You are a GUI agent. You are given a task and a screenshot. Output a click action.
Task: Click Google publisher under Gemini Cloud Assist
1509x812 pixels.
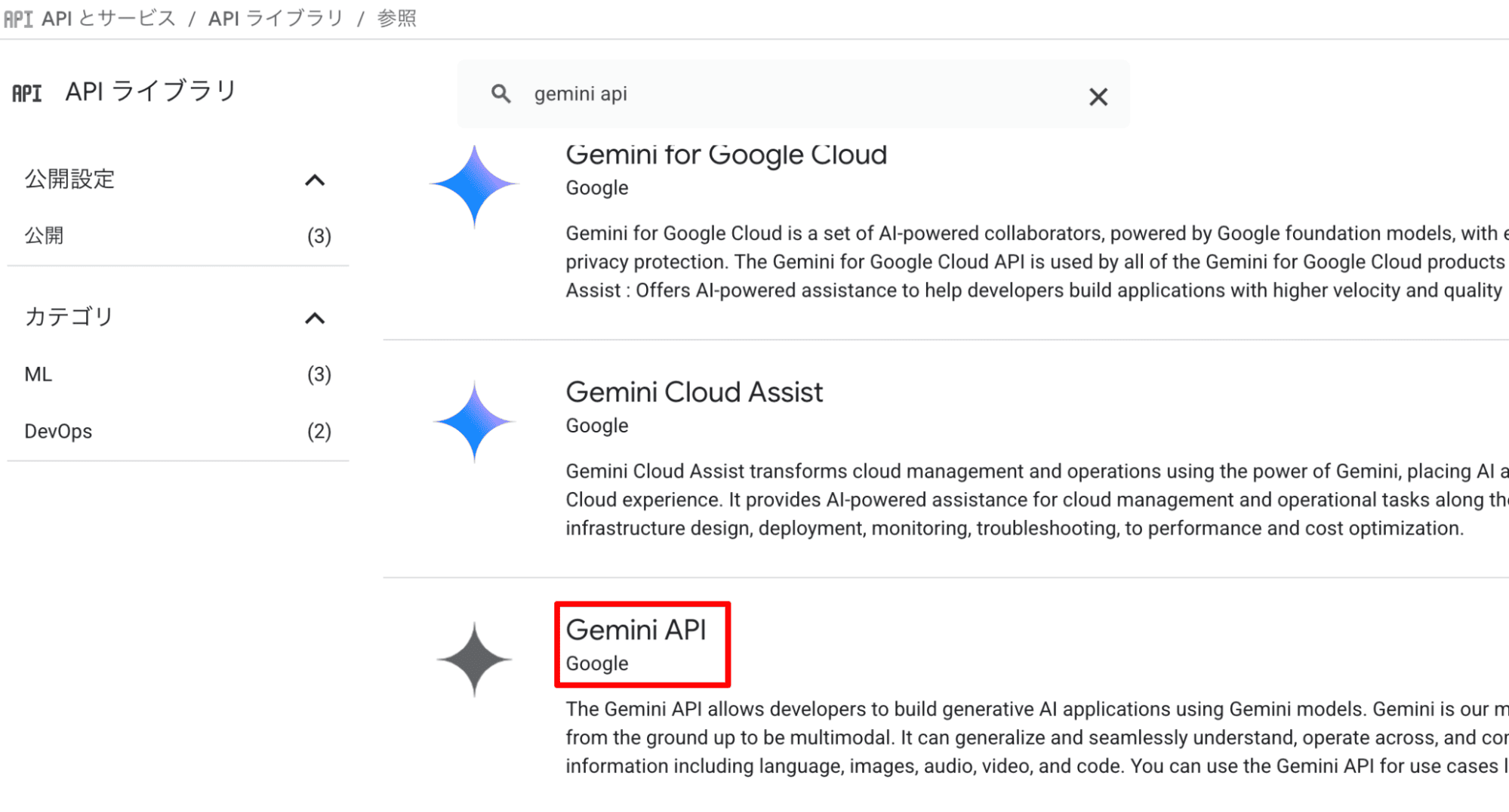point(596,426)
